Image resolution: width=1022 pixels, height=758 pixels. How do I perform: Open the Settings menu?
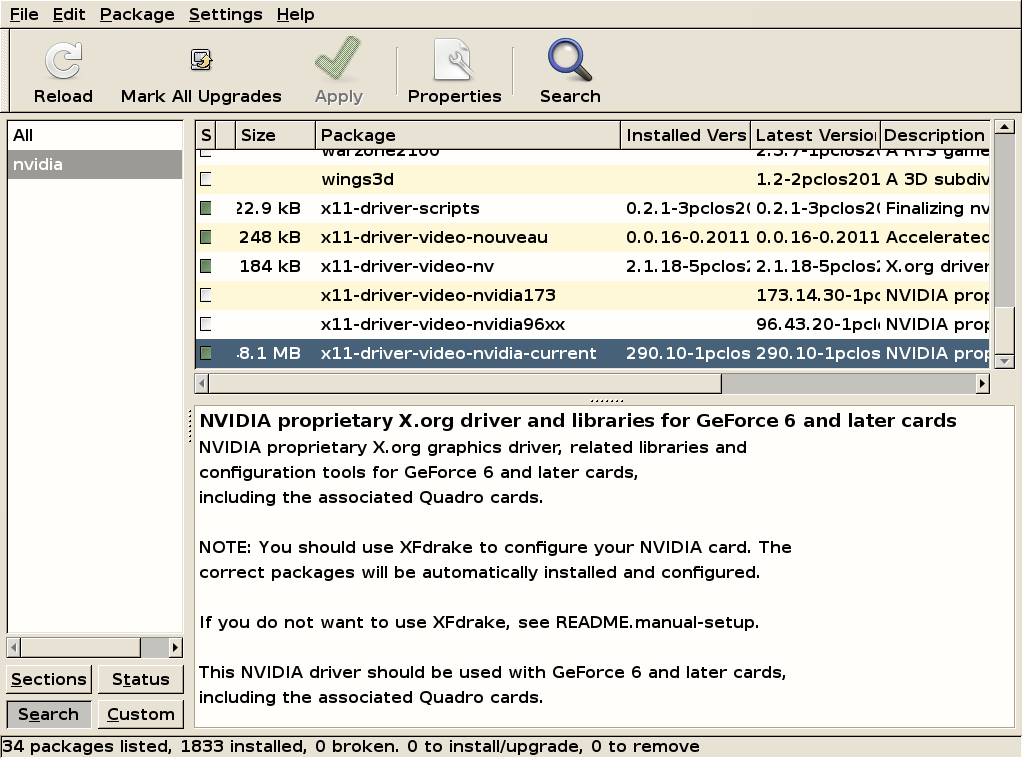point(226,14)
